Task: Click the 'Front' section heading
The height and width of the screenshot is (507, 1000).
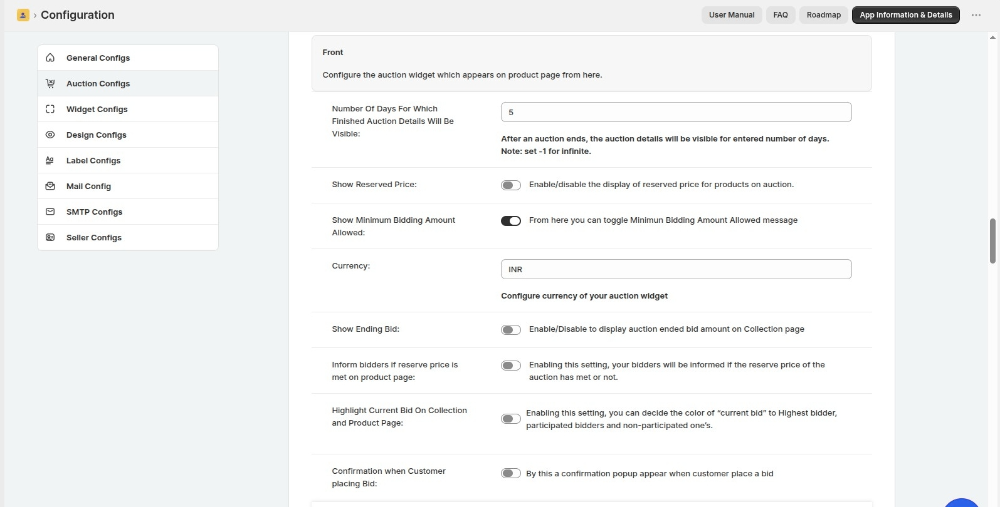Action: 333,52
